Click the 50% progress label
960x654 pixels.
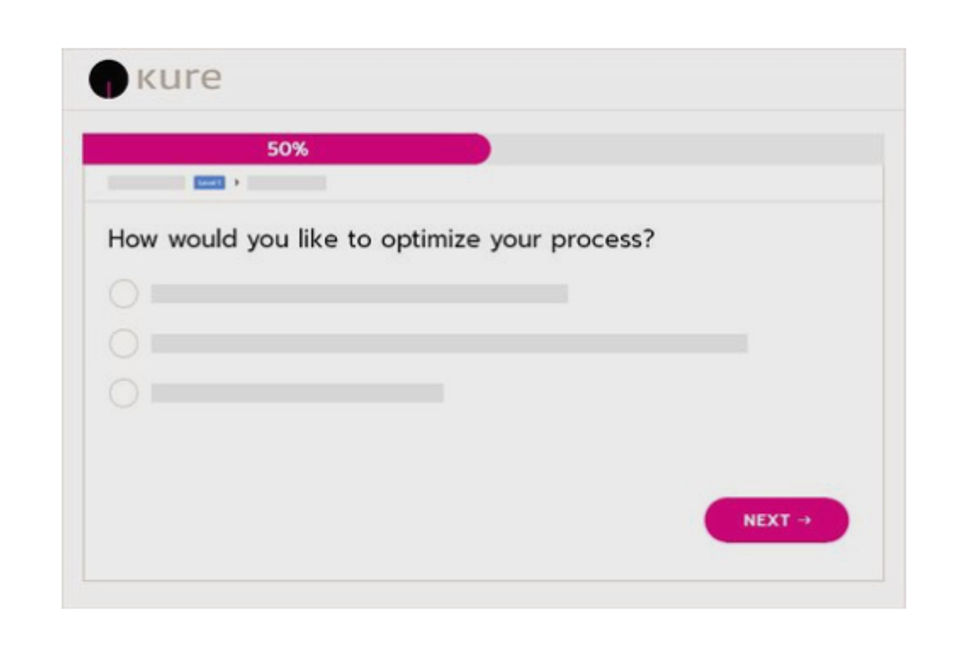coord(287,149)
